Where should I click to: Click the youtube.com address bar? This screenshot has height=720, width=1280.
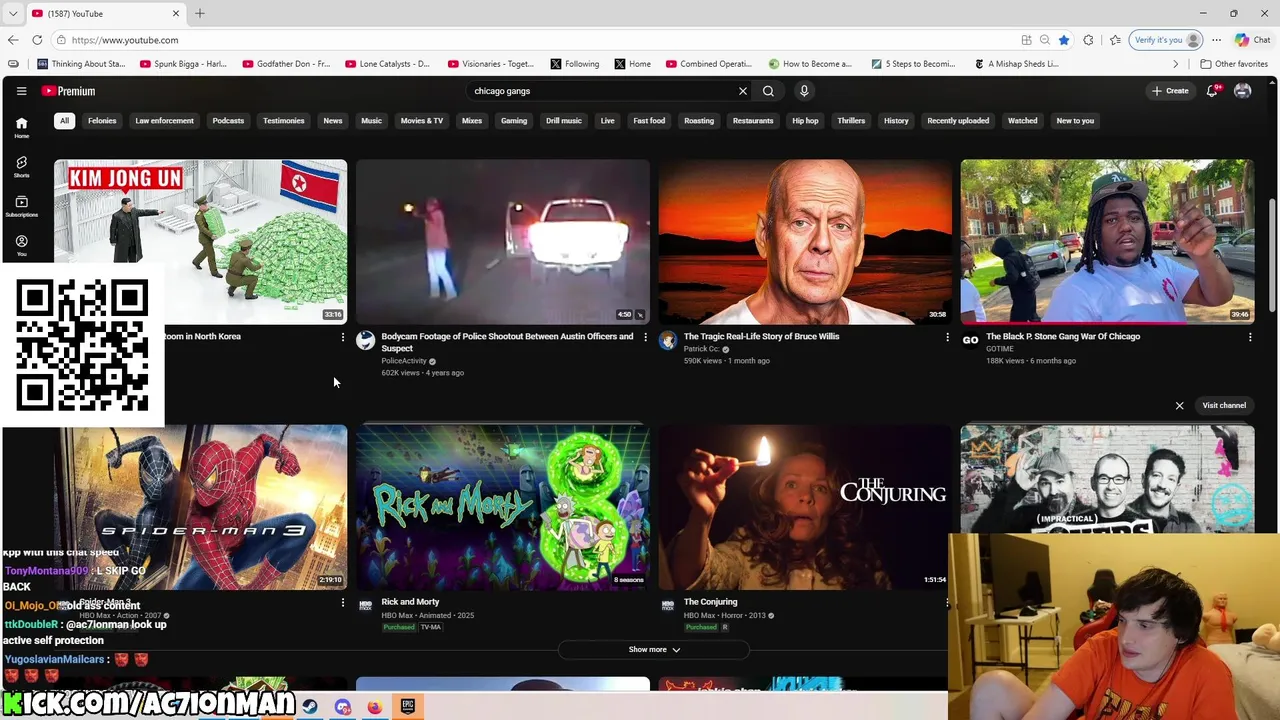click(540, 40)
